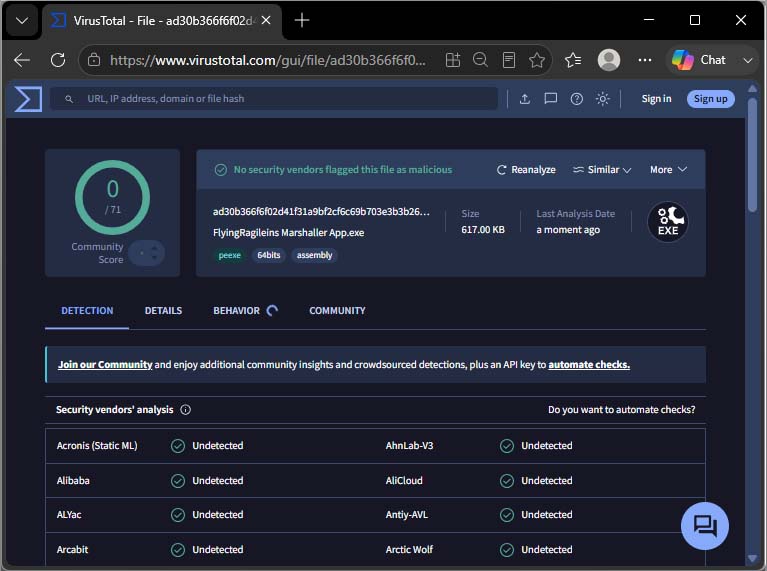Click the 64bits tag

click(x=269, y=255)
